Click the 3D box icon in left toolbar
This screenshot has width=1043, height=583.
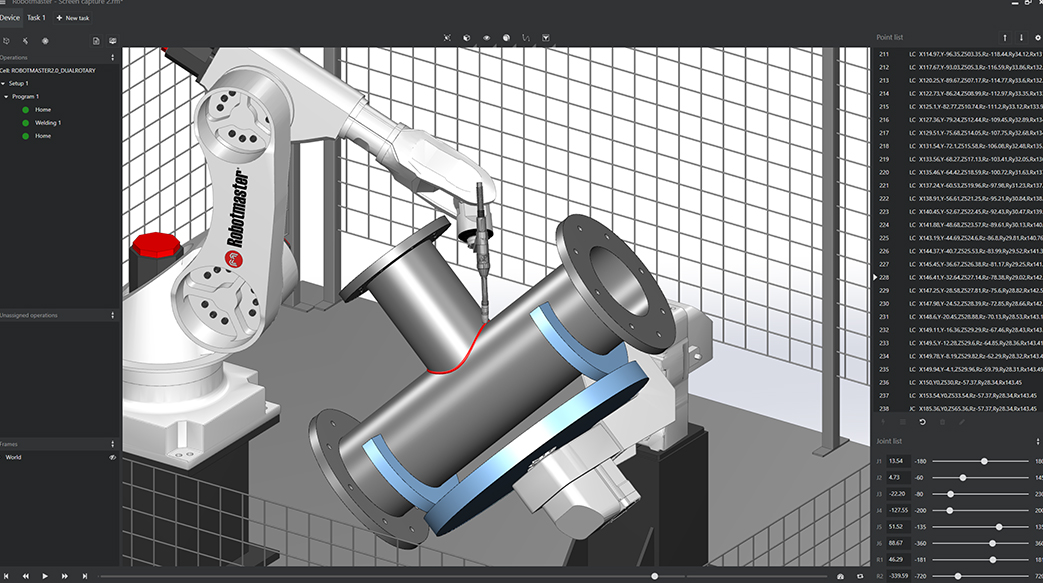[x=6, y=41]
